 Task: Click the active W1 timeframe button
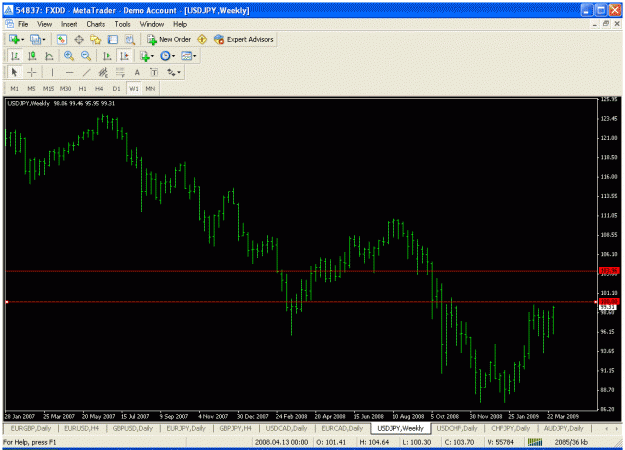pyautogui.click(x=134, y=88)
